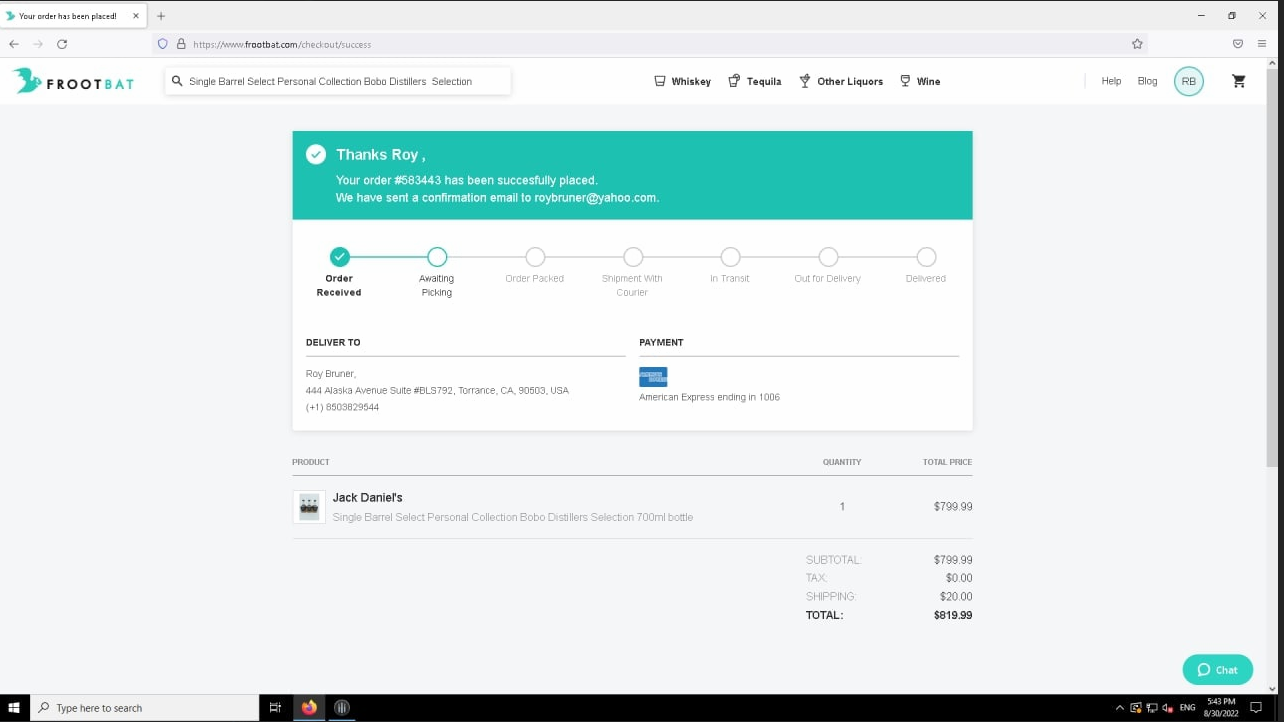This screenshot has width=1284, height=722.
Task: Click the Windows taskbar search box
Action: [x=145, y=708]
